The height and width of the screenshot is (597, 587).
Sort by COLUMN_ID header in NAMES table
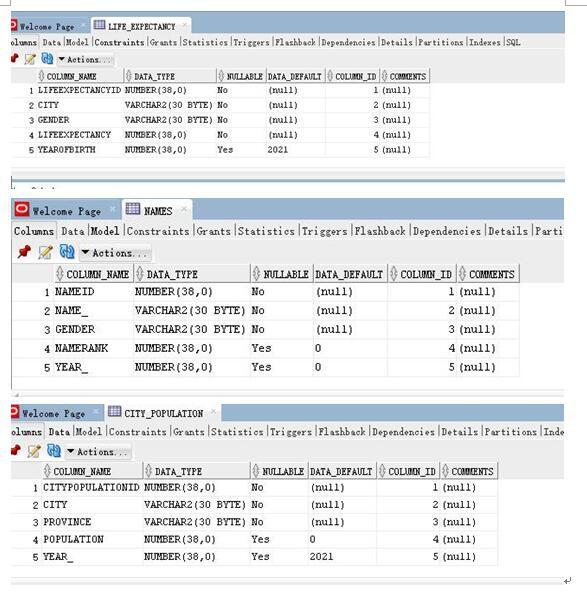[x=422, y=274]
